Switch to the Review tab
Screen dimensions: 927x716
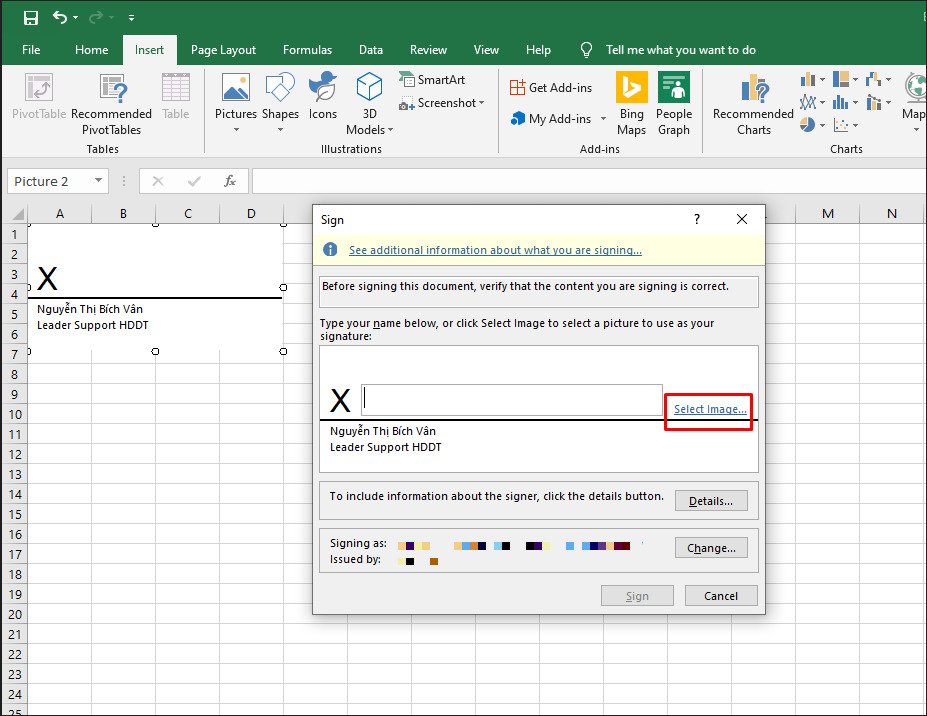click(429, 50)
